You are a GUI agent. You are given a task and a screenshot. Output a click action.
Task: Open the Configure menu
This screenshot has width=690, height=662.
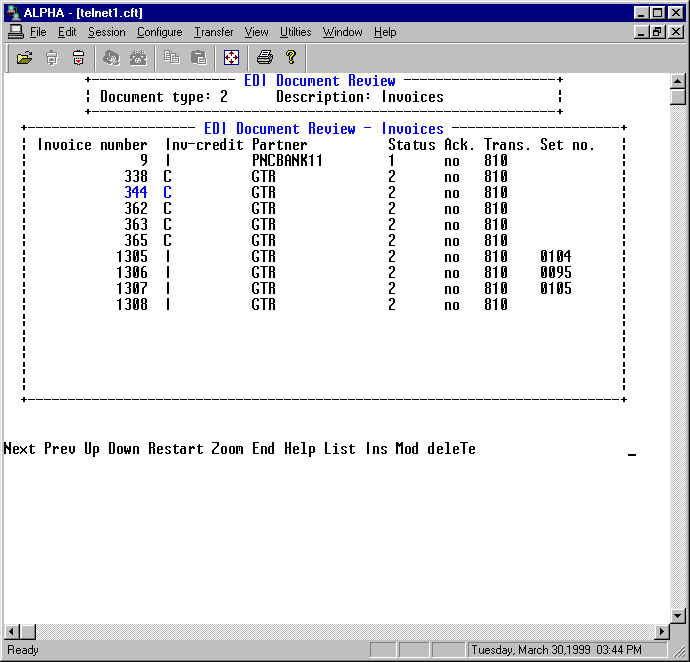159,32
